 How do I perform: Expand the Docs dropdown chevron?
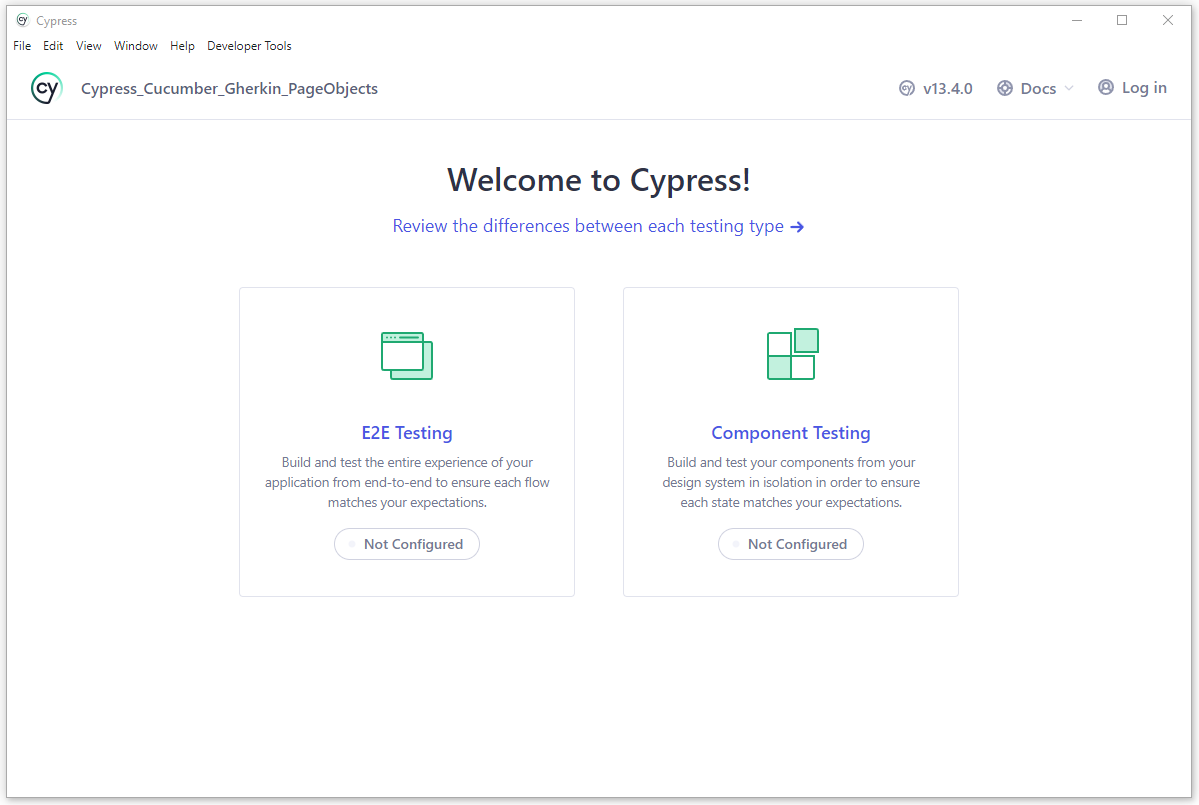click(1069, 89)
